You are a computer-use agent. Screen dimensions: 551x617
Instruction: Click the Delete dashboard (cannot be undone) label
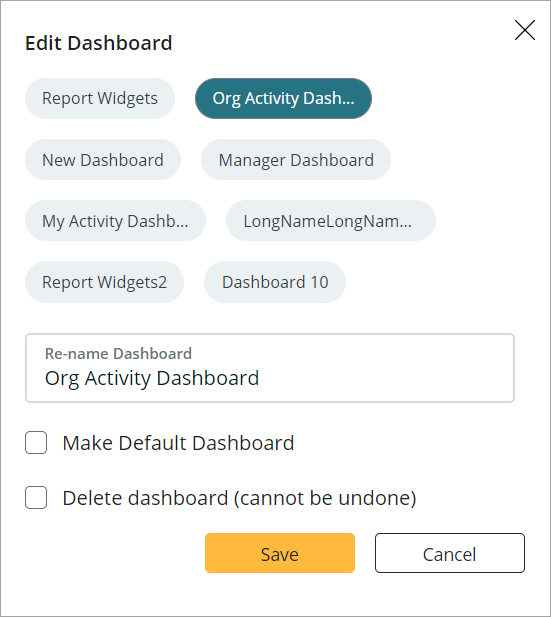[239, 498]
